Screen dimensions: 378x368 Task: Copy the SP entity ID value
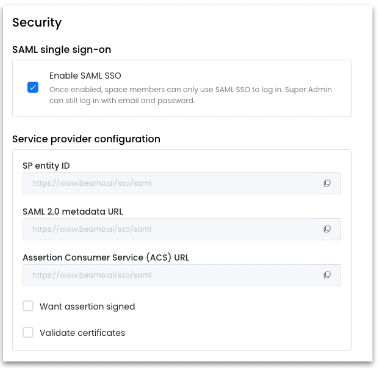(327, 183)
